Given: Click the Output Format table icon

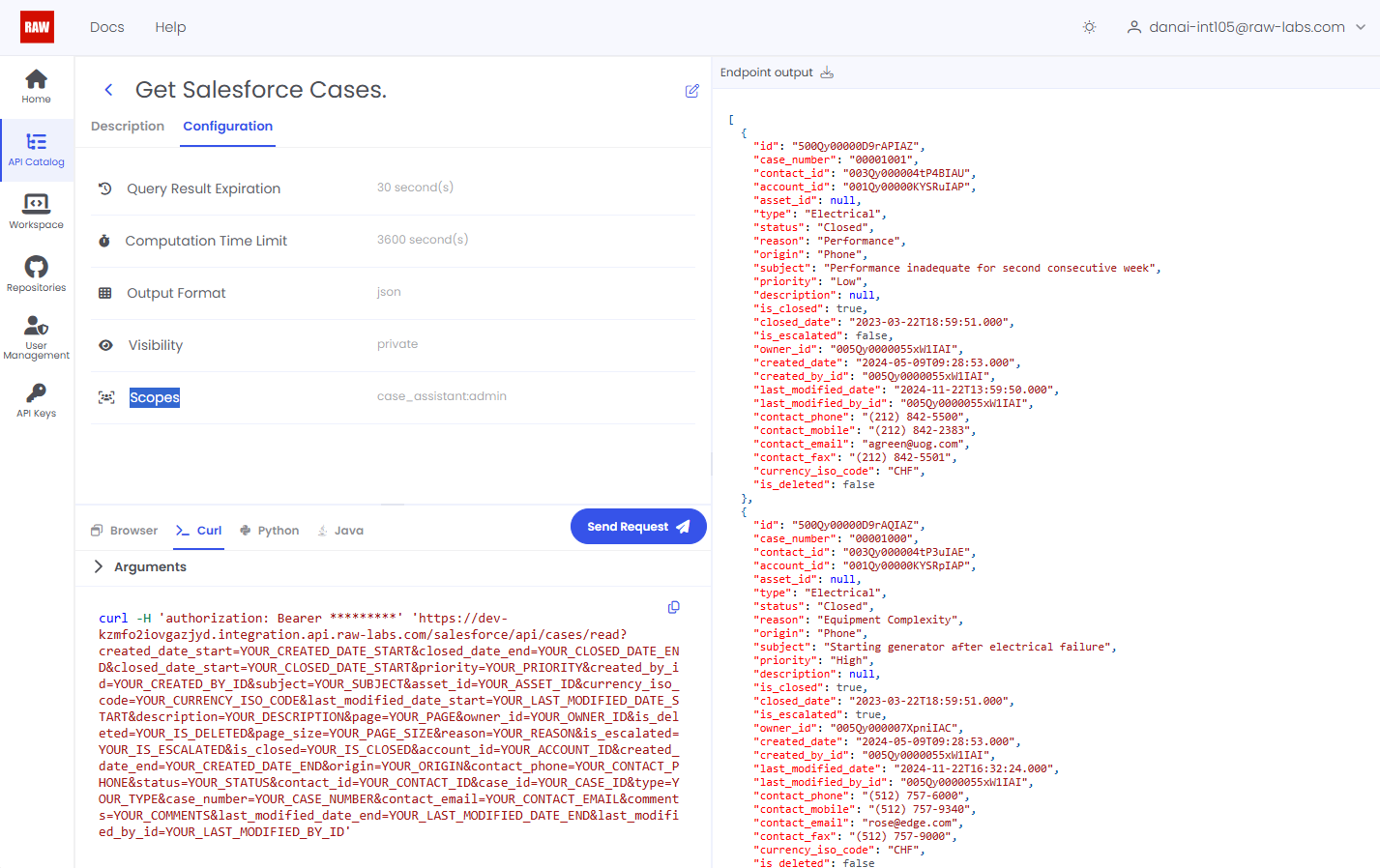Looking at the screenshot, I should click(x=105, y=293).
